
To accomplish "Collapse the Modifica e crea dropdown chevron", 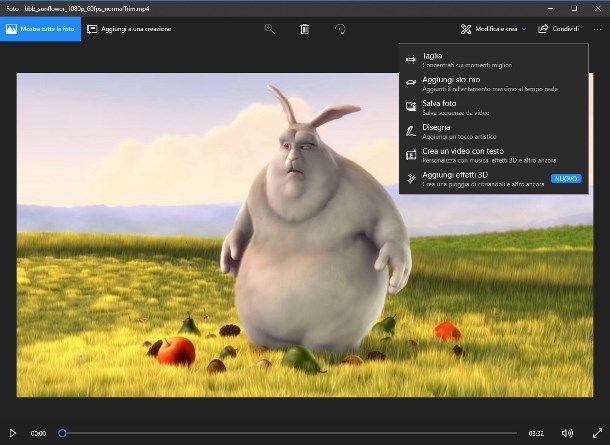I will 524,29.
